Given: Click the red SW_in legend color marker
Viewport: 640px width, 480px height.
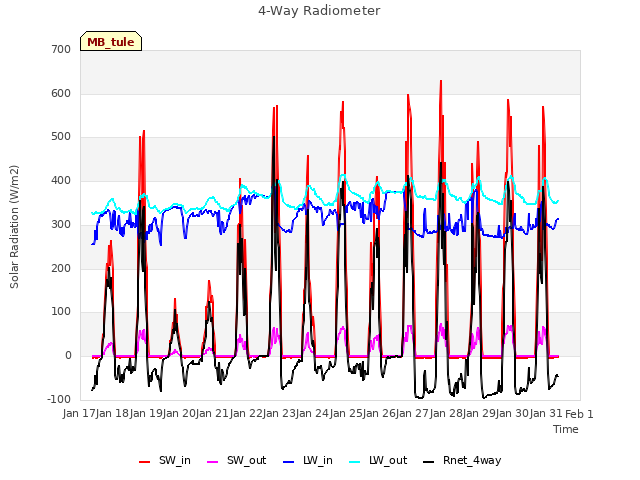Looking at the screenshot, I should point(144,462).
